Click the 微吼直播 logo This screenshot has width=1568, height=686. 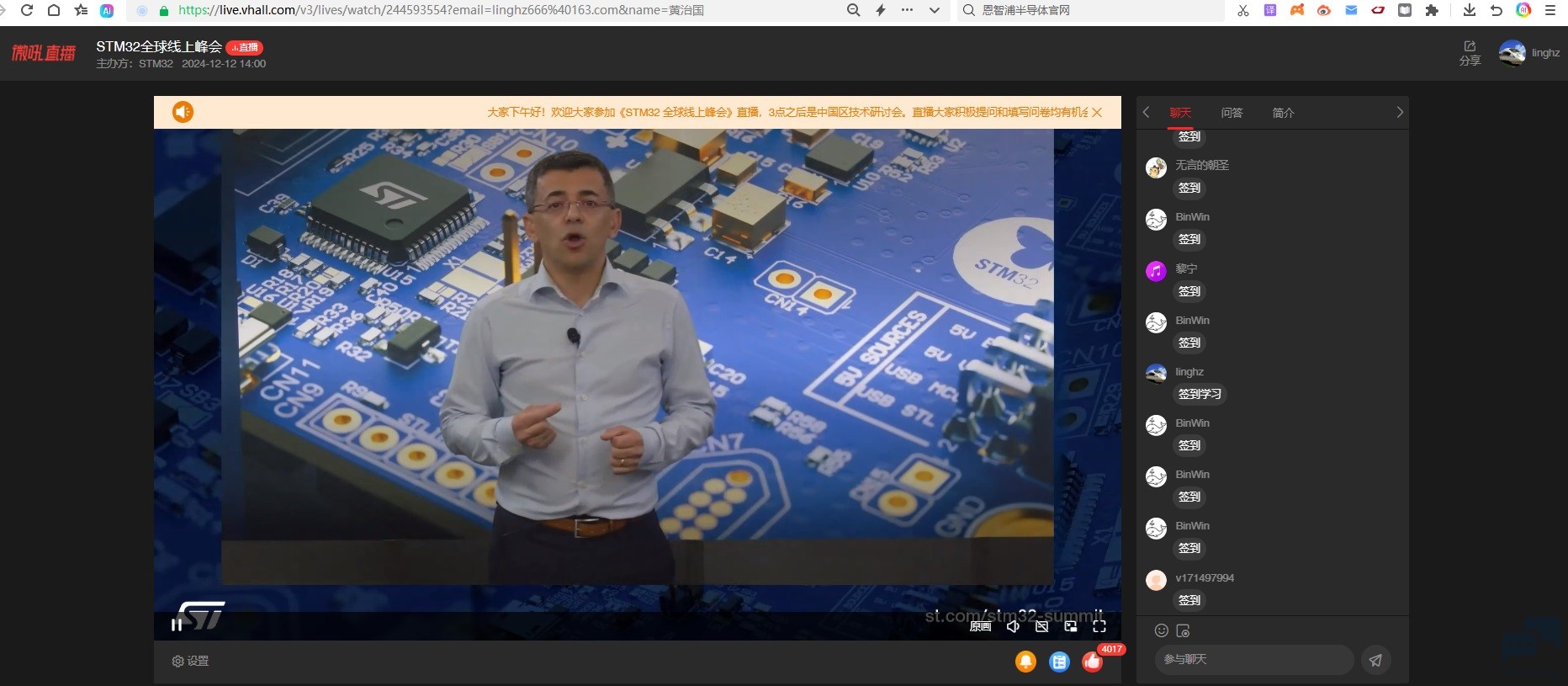(x=44, y=53)
